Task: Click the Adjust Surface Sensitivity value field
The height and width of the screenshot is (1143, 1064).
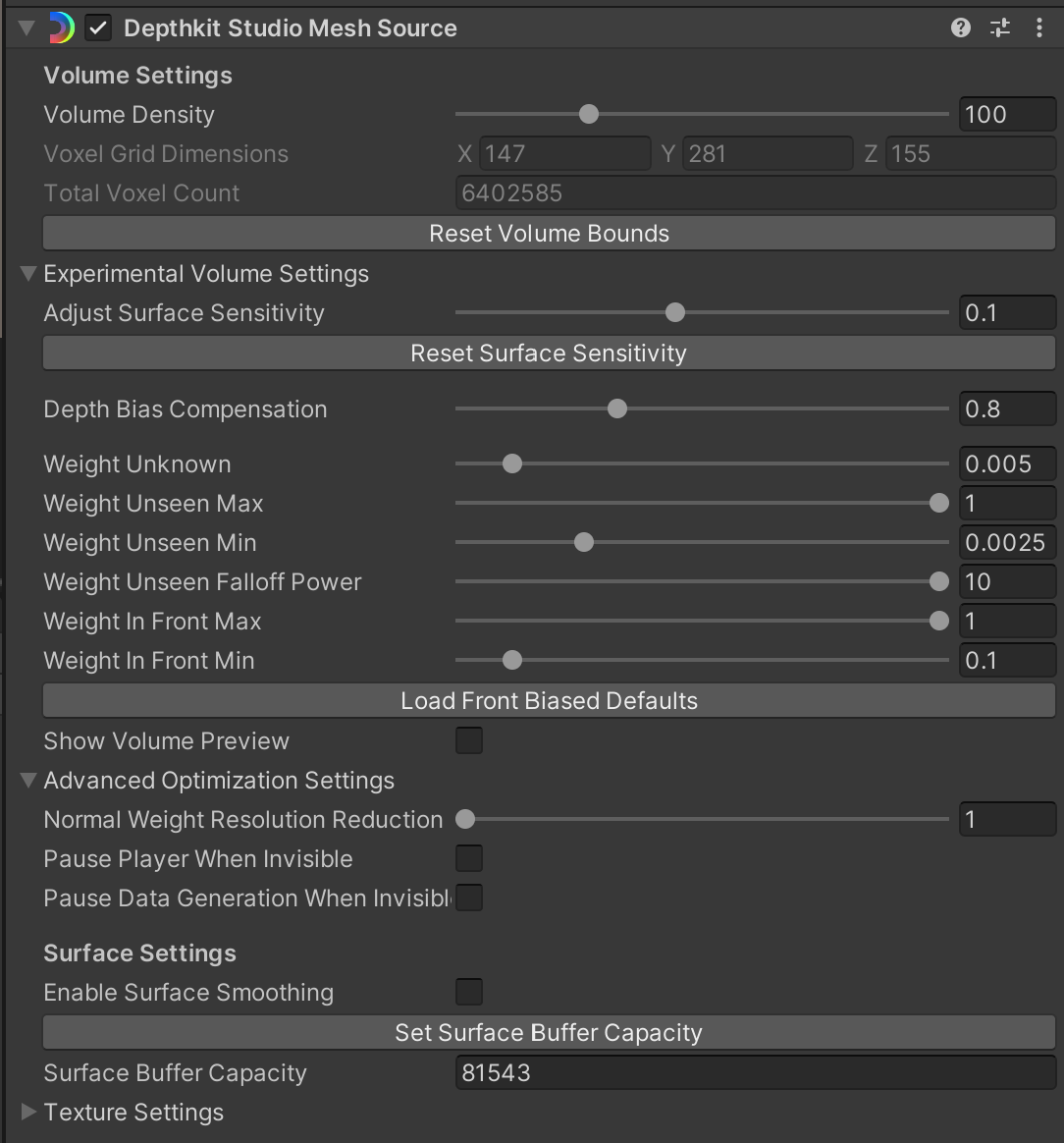Action: coord(1008,312)
